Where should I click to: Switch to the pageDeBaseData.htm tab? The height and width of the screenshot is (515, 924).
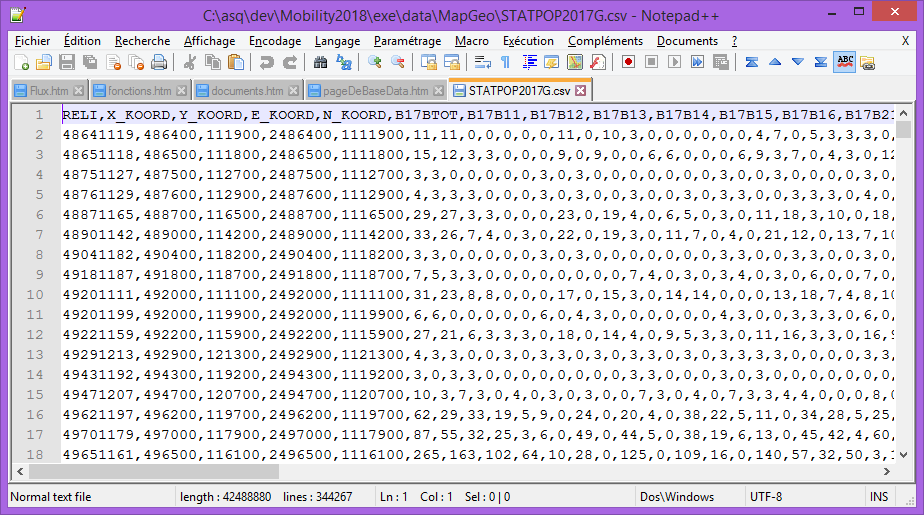pyautogui.click(x=375, y=90)
